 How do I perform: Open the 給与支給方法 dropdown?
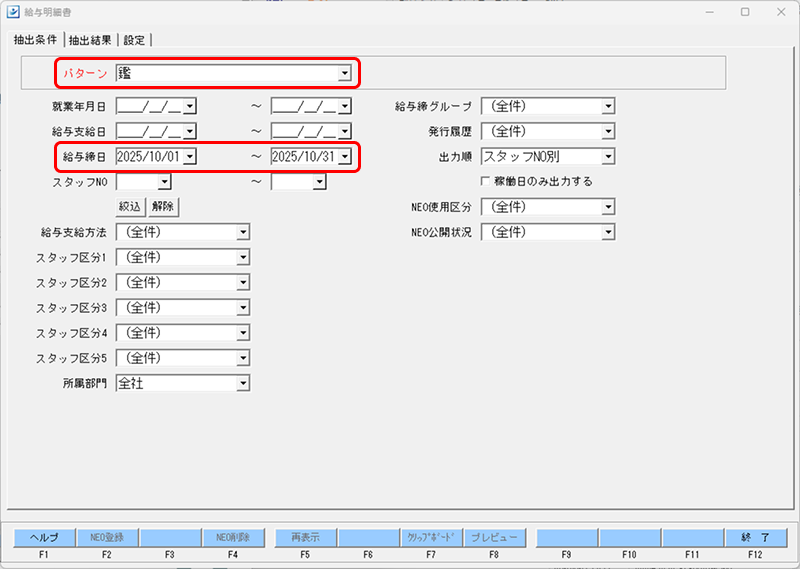tap(243, 232)
